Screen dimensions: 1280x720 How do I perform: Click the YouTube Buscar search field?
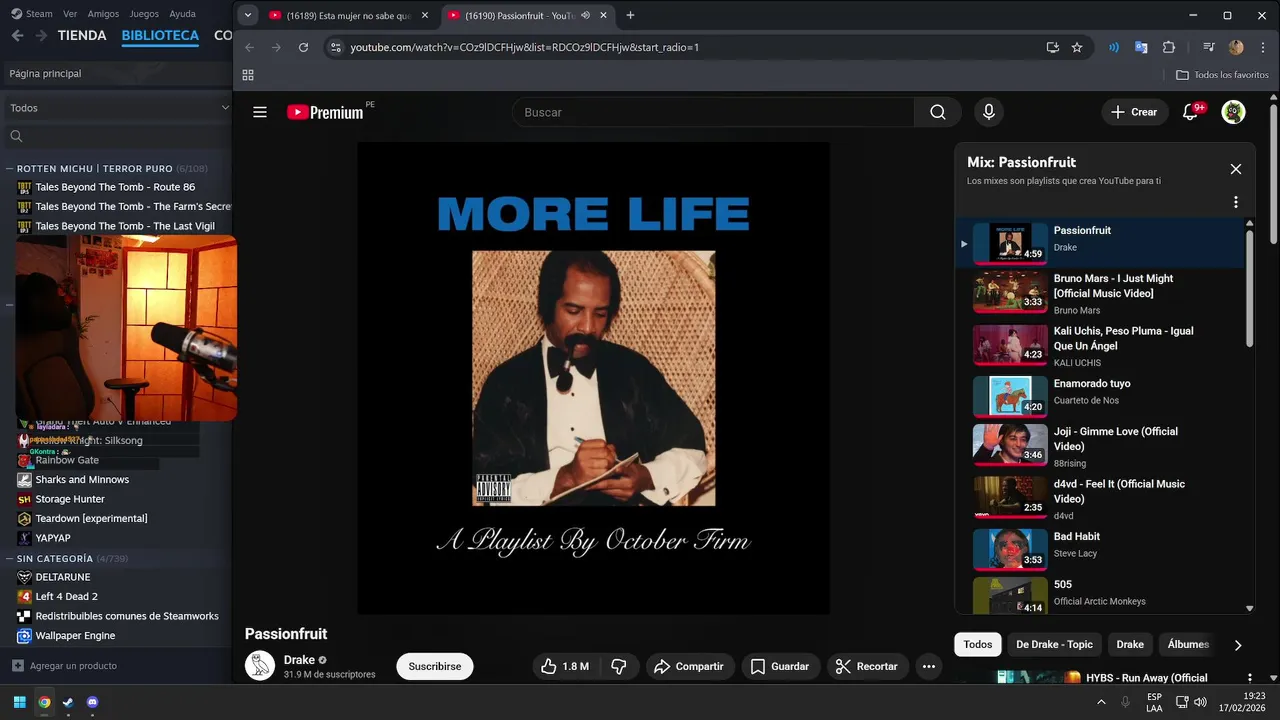click(712, 112)
